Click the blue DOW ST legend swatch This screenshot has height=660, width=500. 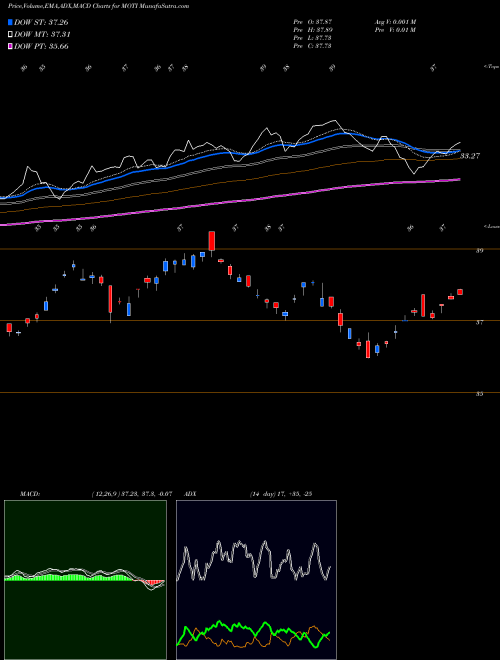[10, 22]
